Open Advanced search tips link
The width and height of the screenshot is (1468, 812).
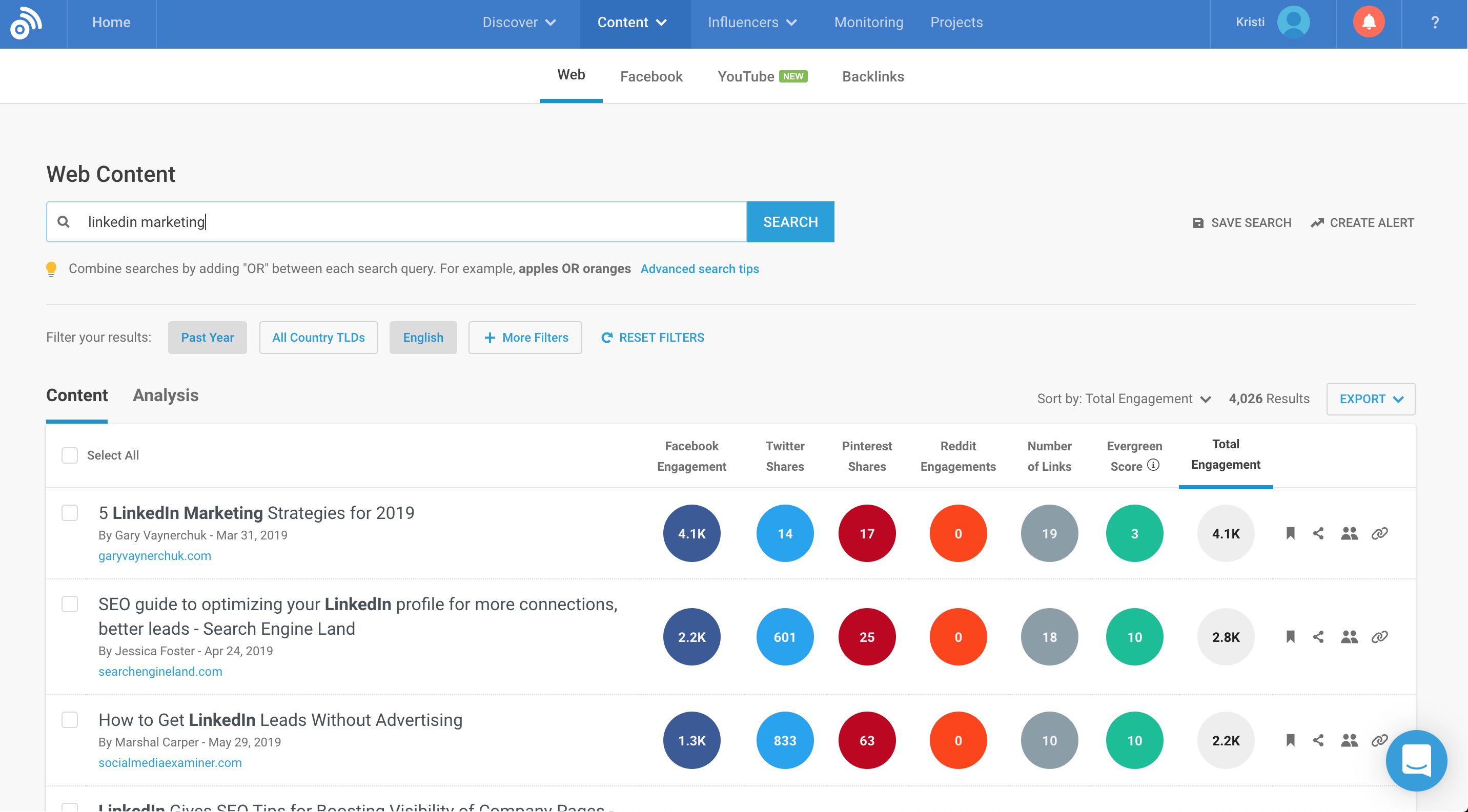pos(699,269)
